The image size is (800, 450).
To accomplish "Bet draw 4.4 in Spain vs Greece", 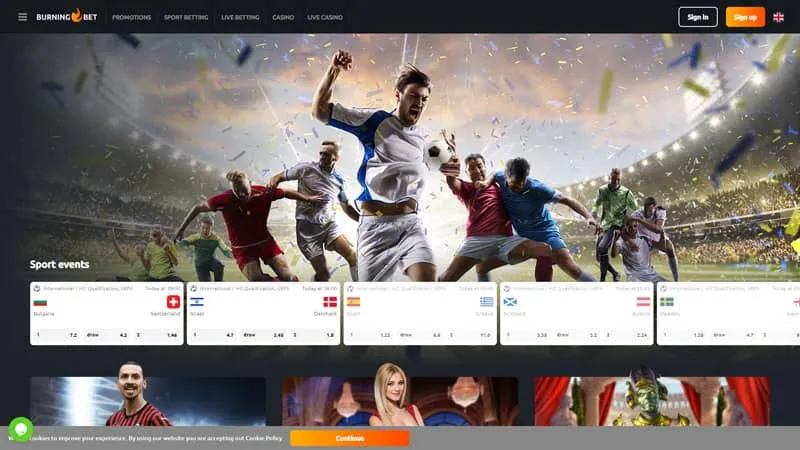I will coord(420,335).
